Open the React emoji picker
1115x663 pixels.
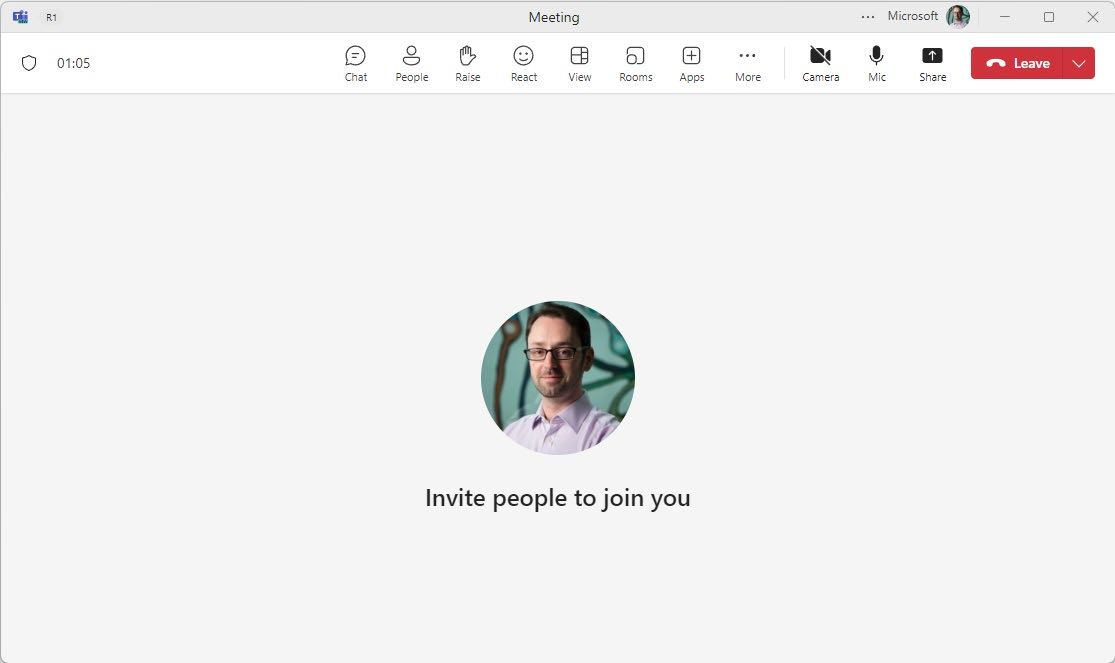point(524,63)
